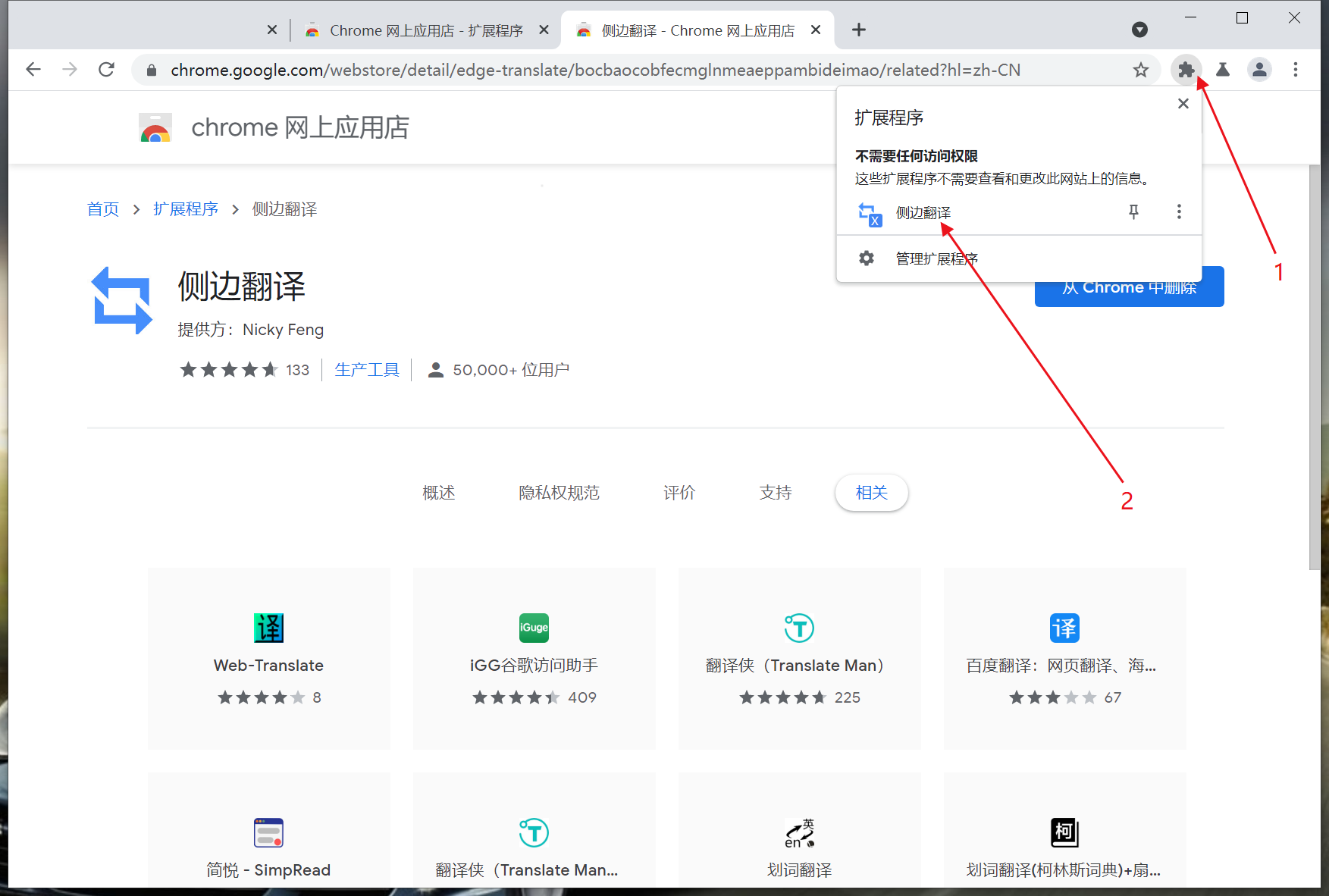Open the 划词翻译(柯林斯词典) extension icon
Viewport: 1329px width, 896px height.
tap(1064, 832)
